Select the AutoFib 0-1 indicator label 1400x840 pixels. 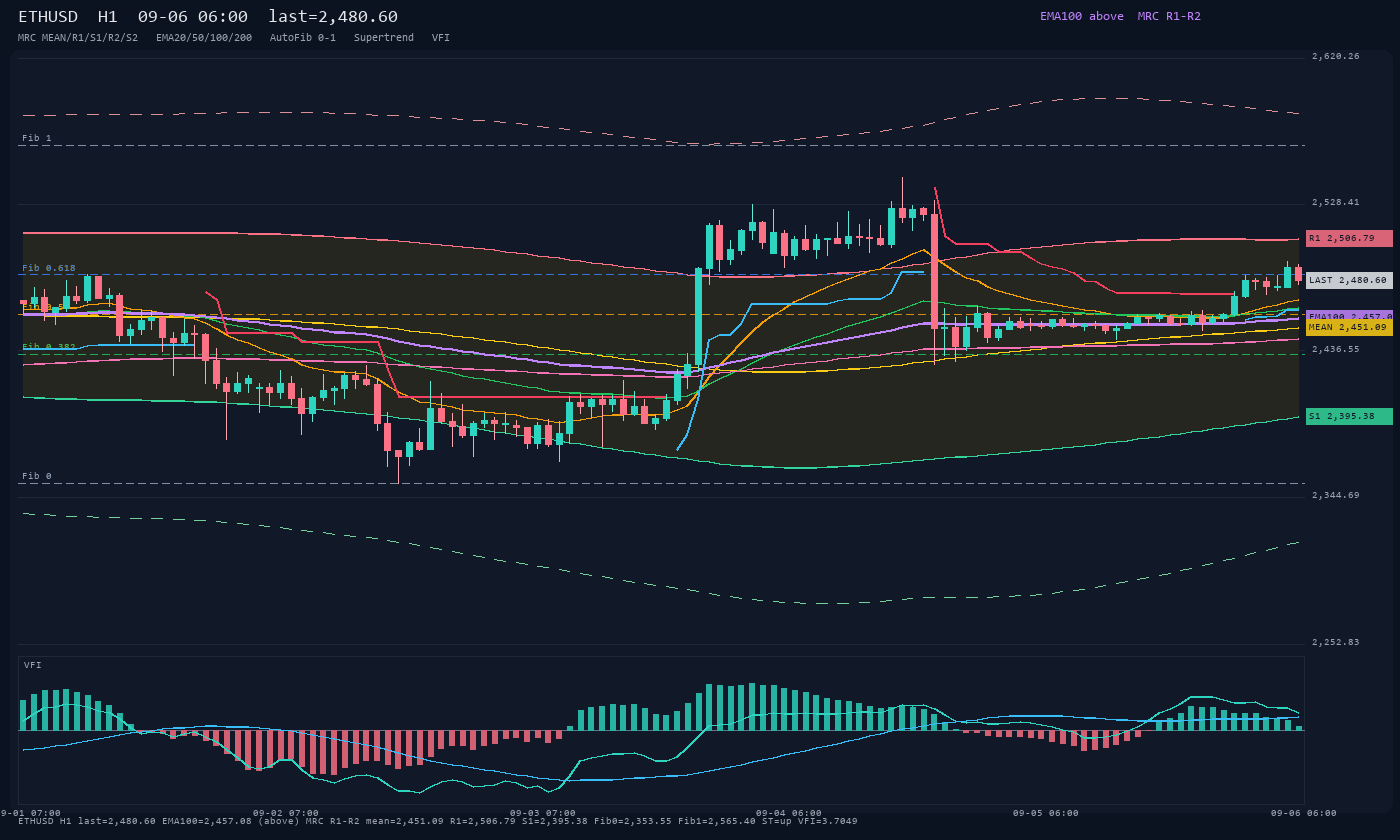(x=303, y=38)
